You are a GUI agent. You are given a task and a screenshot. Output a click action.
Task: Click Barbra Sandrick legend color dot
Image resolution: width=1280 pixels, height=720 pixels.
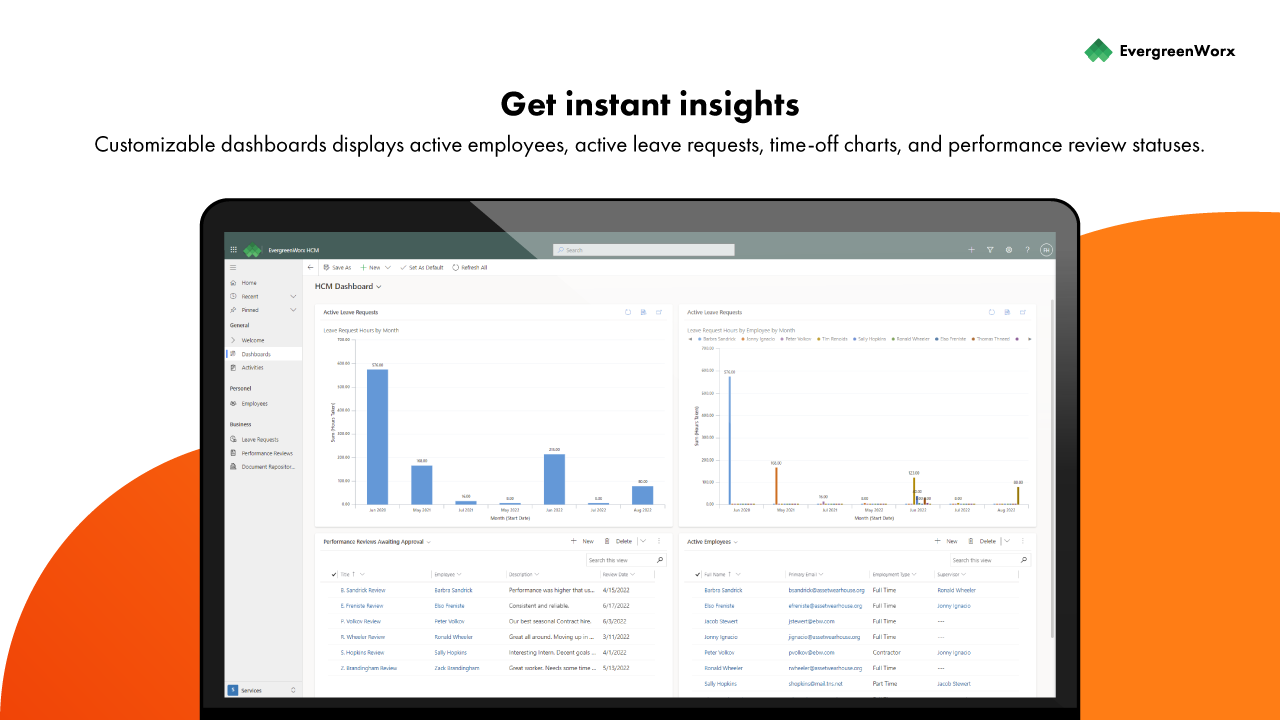coord(700,339)
